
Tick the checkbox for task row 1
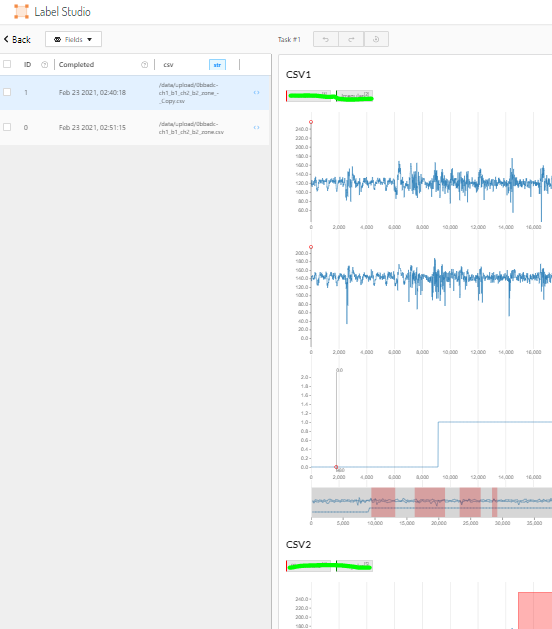point(7,92)
